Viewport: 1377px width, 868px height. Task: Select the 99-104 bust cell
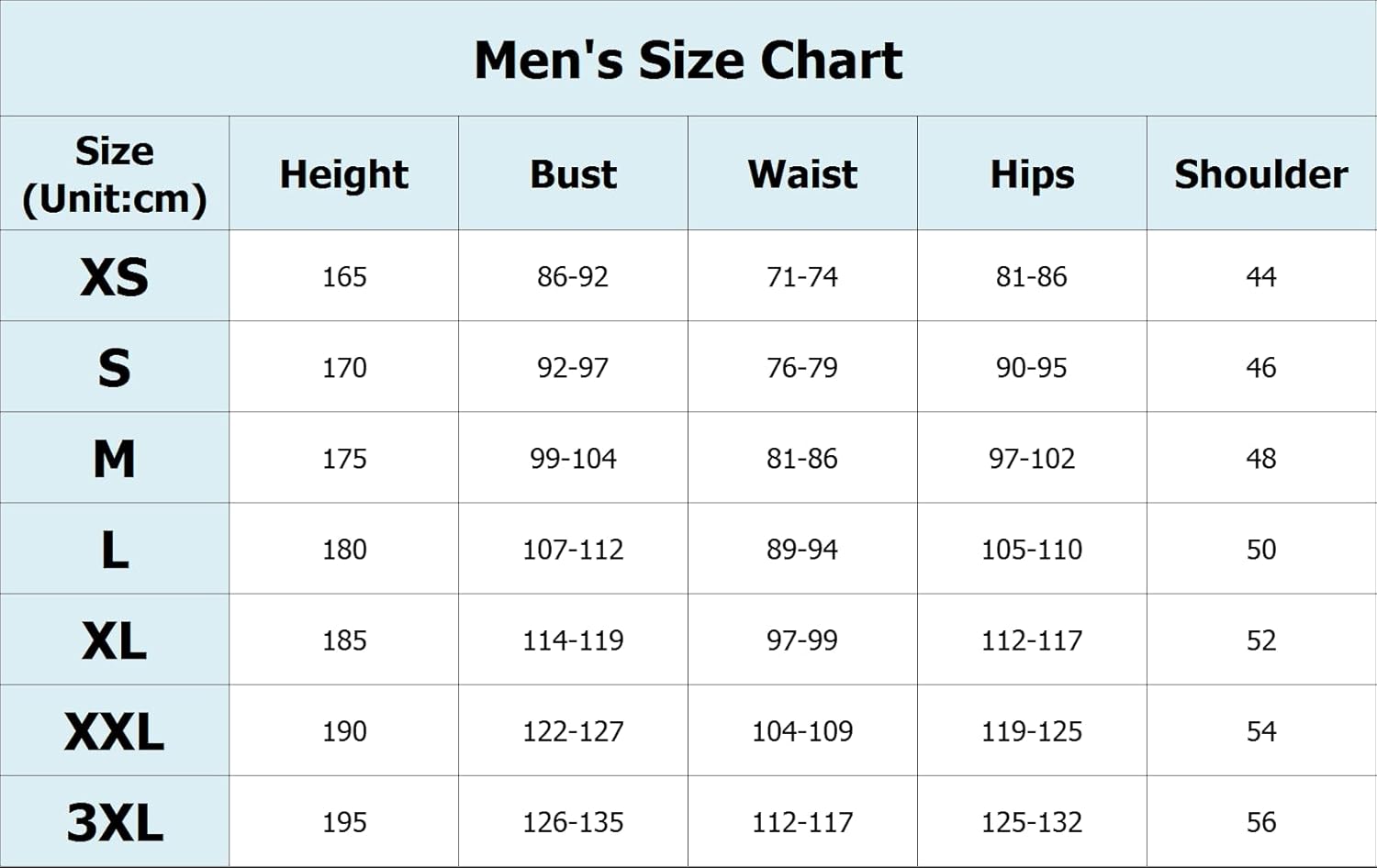(x=573, y=458)
